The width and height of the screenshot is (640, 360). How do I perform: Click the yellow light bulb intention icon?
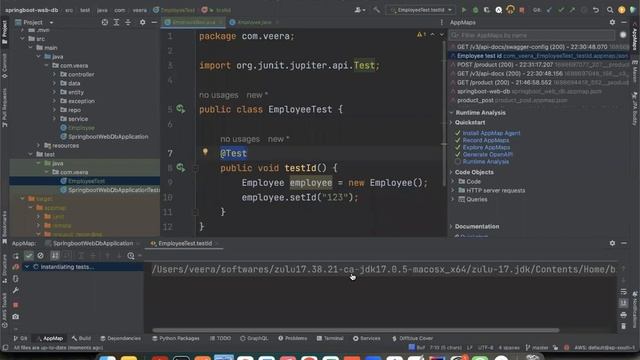coord(205,152)
